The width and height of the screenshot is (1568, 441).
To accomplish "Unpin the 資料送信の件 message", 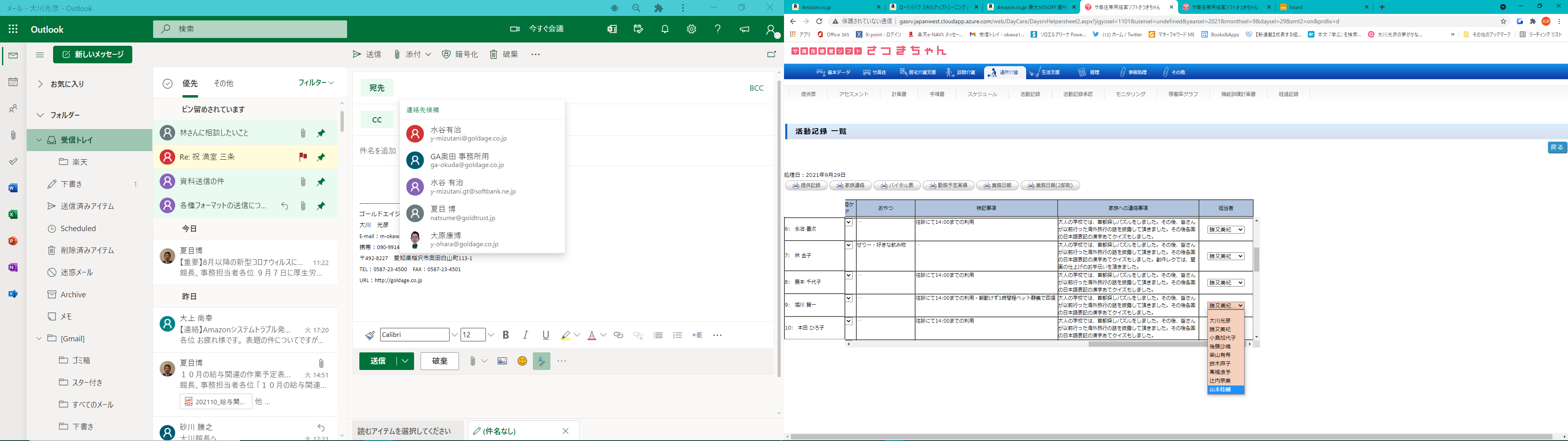I will 321,182.
